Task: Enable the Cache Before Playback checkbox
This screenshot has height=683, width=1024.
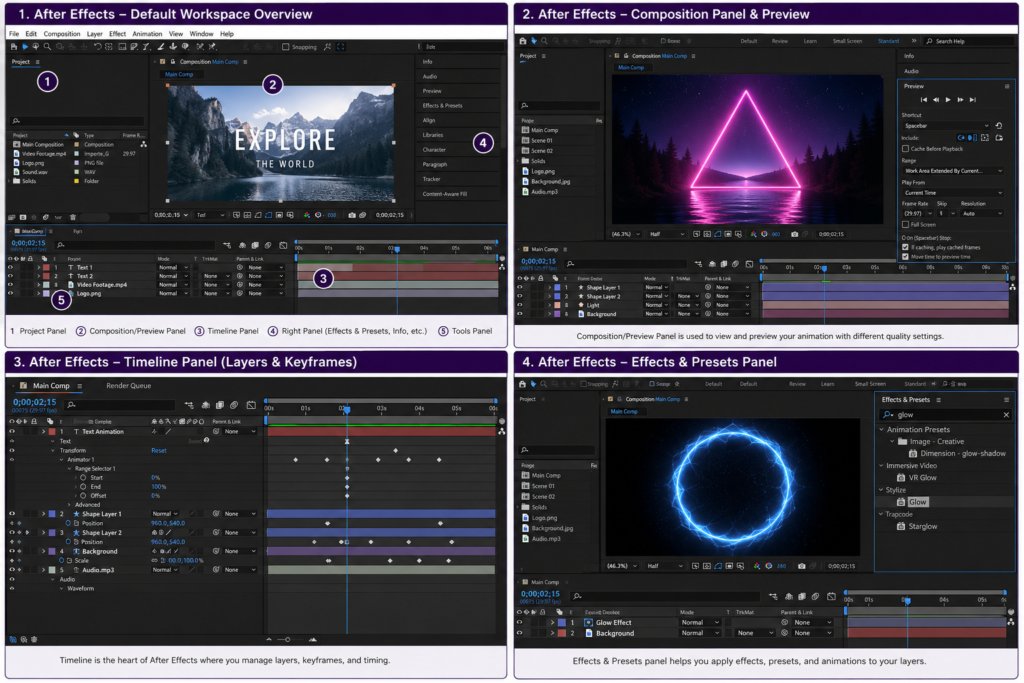Action: [x=905, y=149]
